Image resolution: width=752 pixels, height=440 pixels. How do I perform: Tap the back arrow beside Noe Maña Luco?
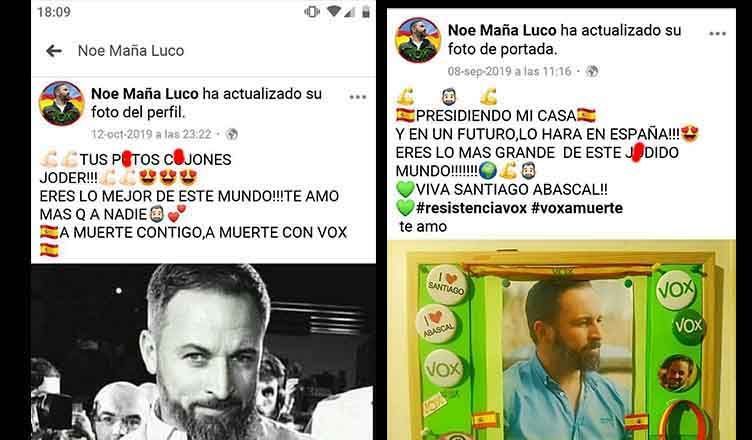(x=54, y=50)
